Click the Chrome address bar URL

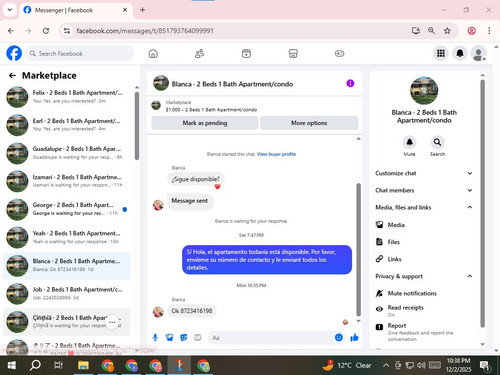coord(145,31)
